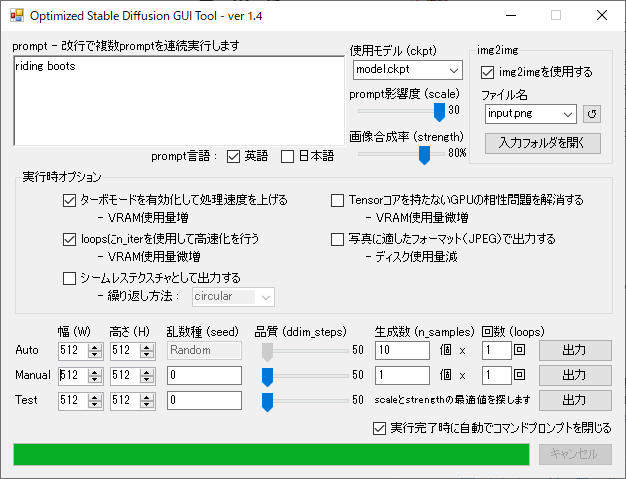Close the Stable Diffusion GUI window
Image resolution: width=626 pixels, height=479 pixels.
(x=602, y=16)
